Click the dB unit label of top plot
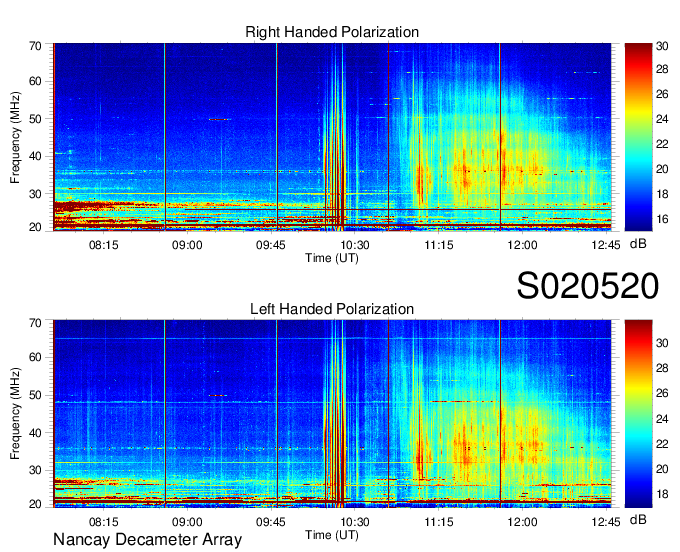 pos(638,244)
